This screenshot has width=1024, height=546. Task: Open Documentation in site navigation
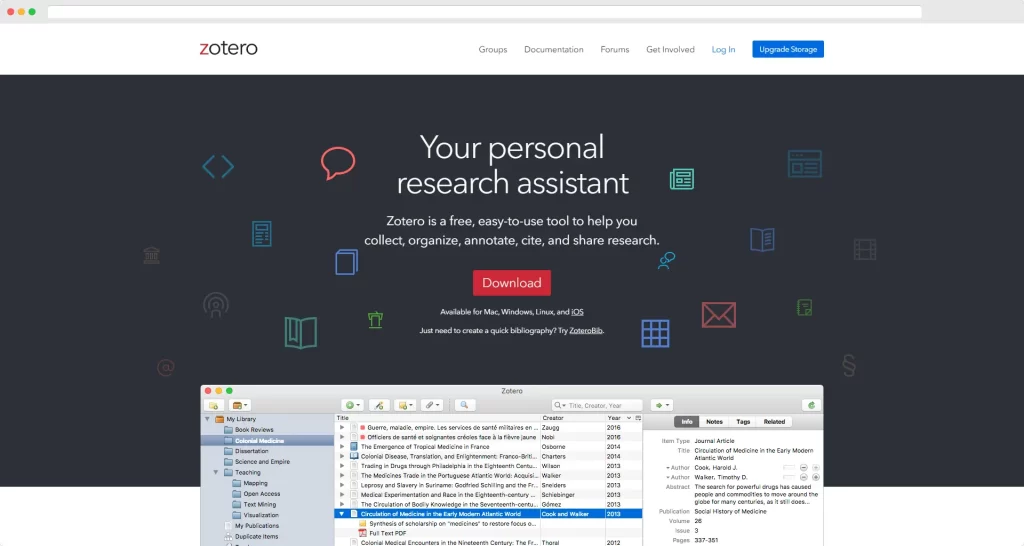pyautogui.click(x=554, y=50)
